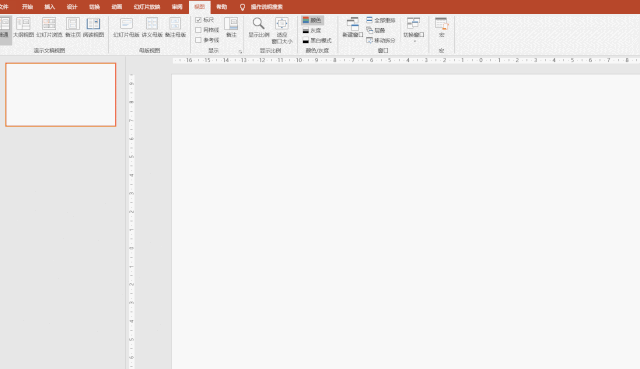This screenshot has width=640, height=369.
Task: Click Fit to Window icon
Action: (282, 23)
